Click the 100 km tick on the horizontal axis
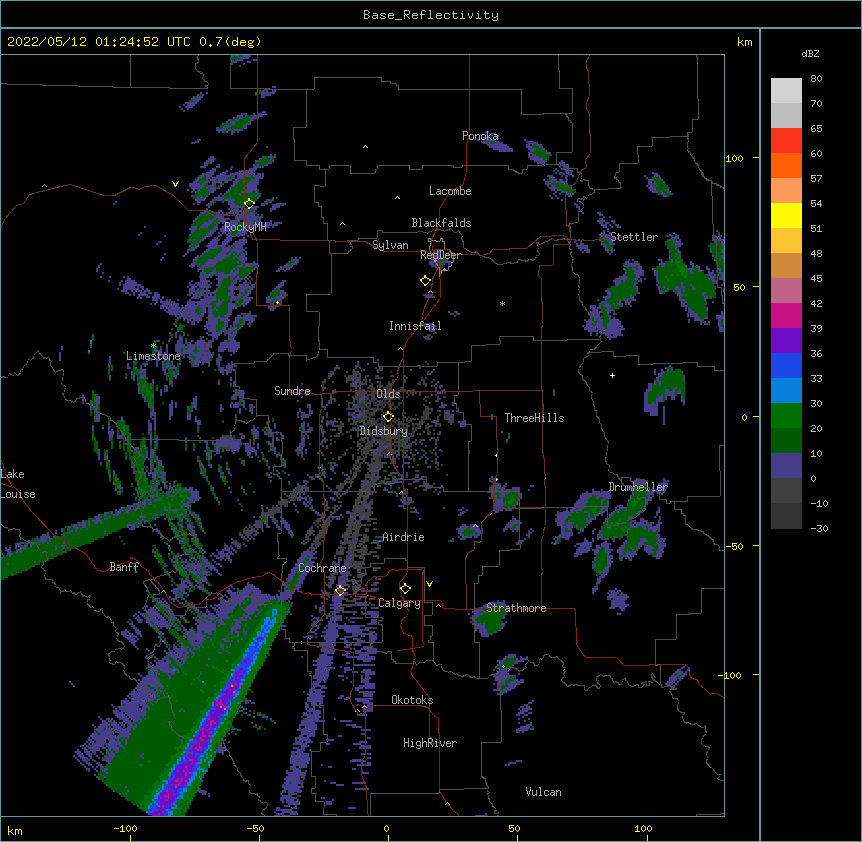Viewport: 862px width, 842px height. (643, 829)
